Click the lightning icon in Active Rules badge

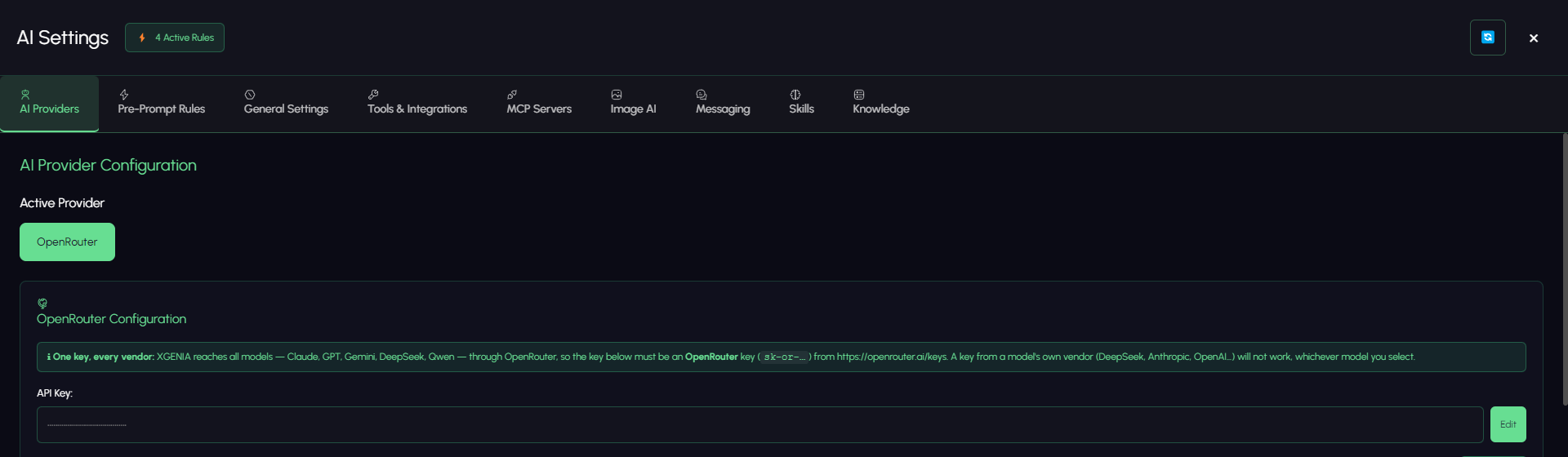click(x=142, y=38)
